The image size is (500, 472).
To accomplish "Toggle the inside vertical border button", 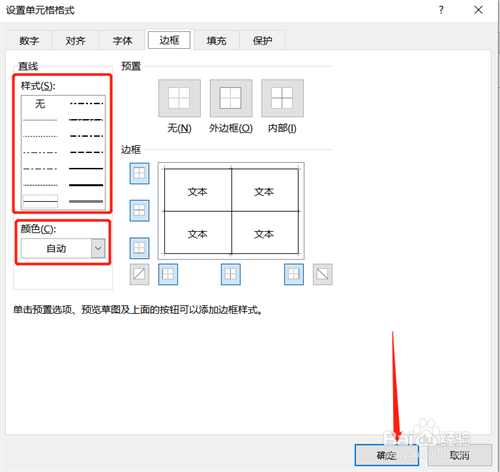I will 231,274.
